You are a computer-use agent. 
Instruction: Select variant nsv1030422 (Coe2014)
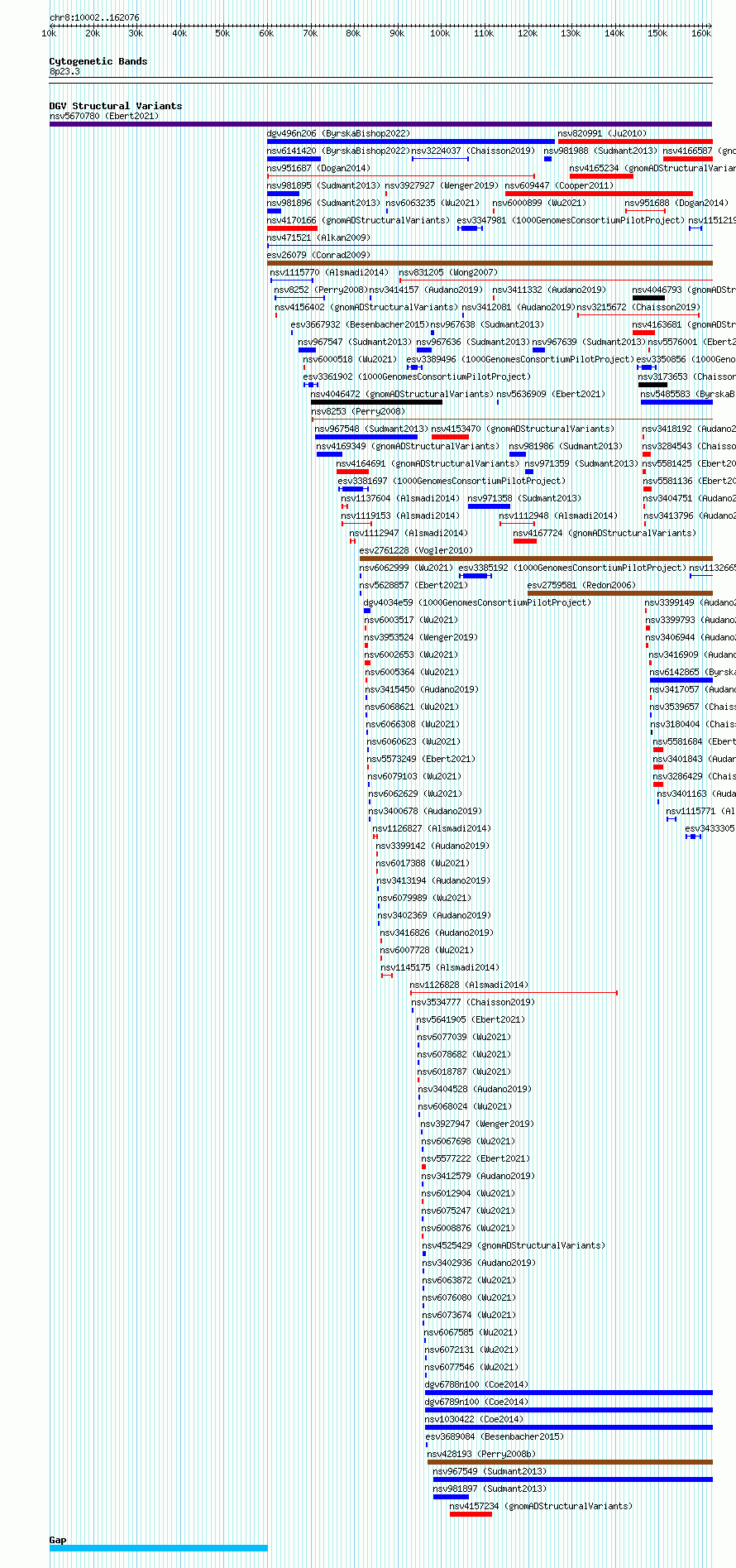click(x=474, y=1419)
